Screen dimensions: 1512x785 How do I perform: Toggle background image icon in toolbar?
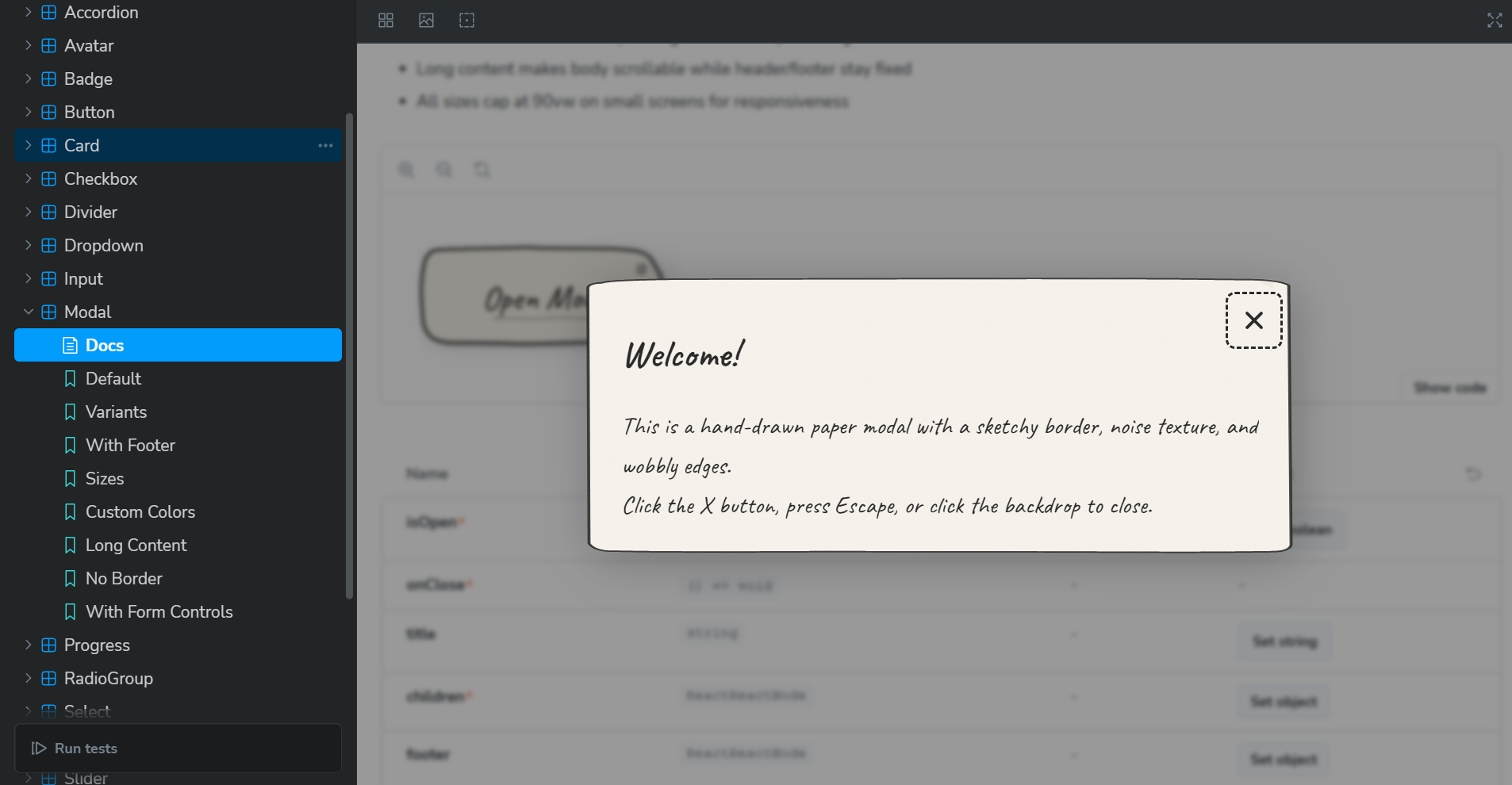coord(427,21)
